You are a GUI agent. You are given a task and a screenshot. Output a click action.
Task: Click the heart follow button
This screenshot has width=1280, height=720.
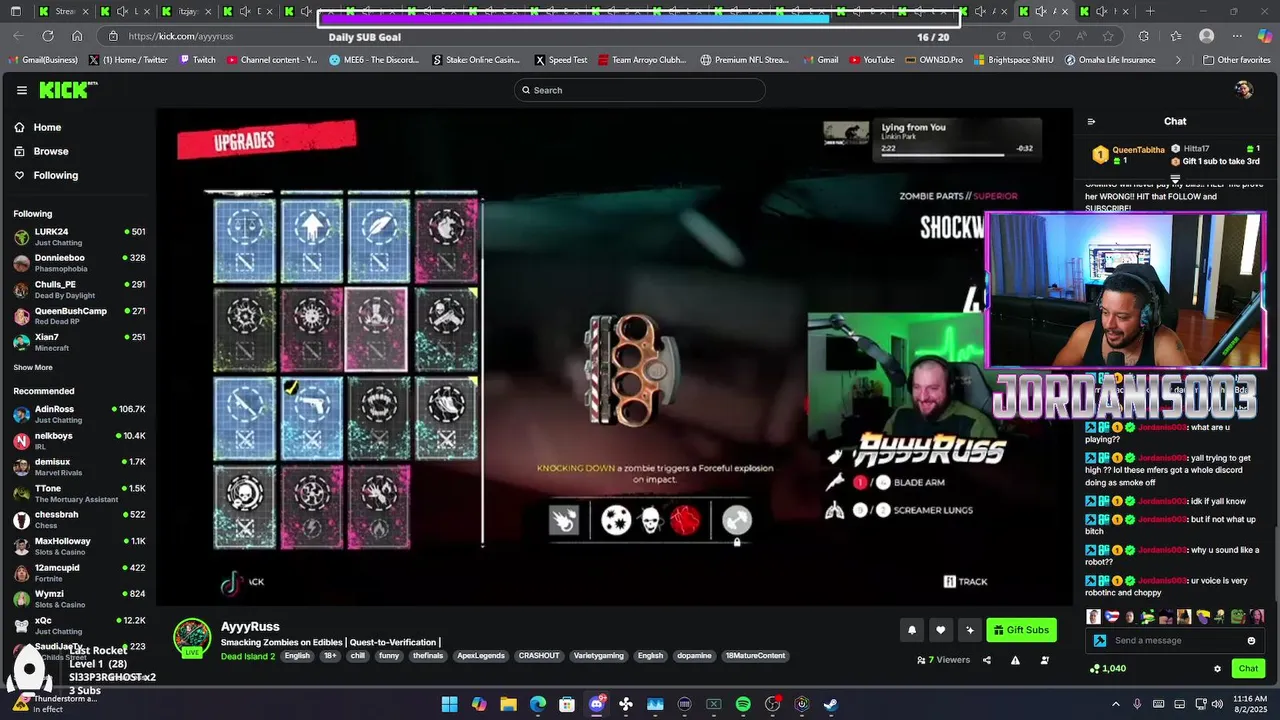coord(940,630)
